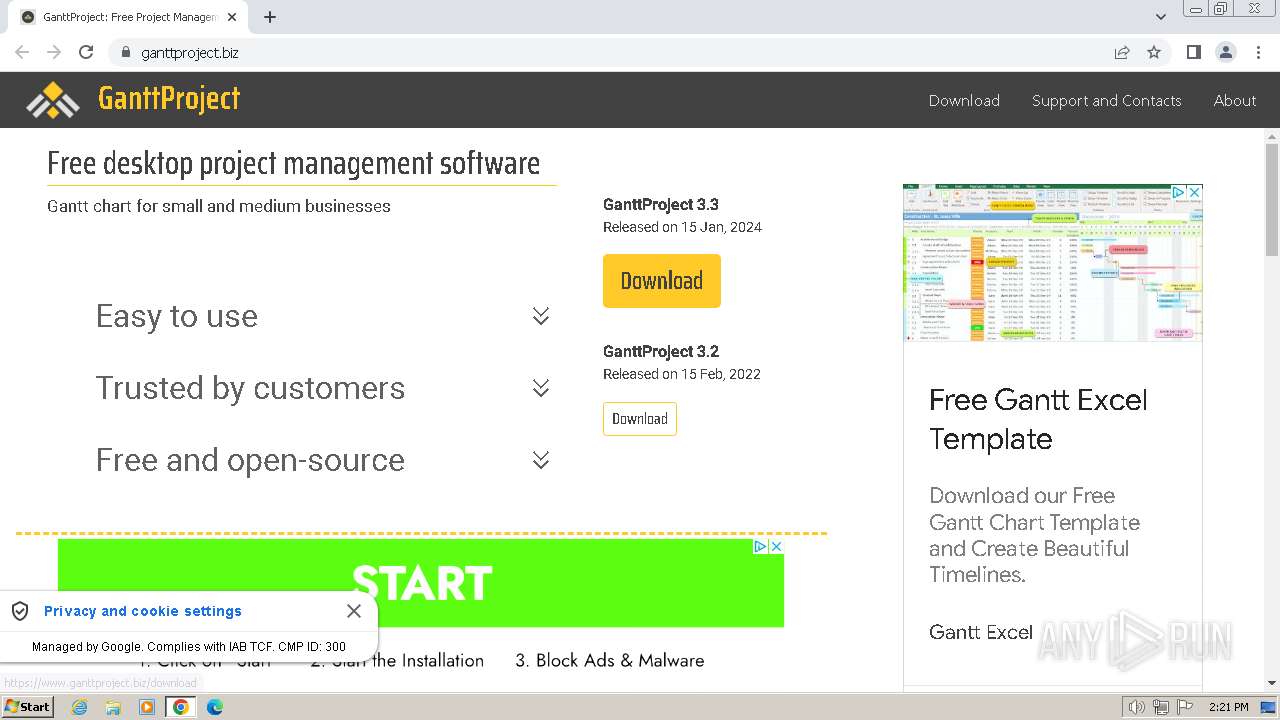Image resolution: width=1280 pixels, height=720 pixels.
Task: Click the 'GanttProject 3.2' version heading
Action: 661,351
